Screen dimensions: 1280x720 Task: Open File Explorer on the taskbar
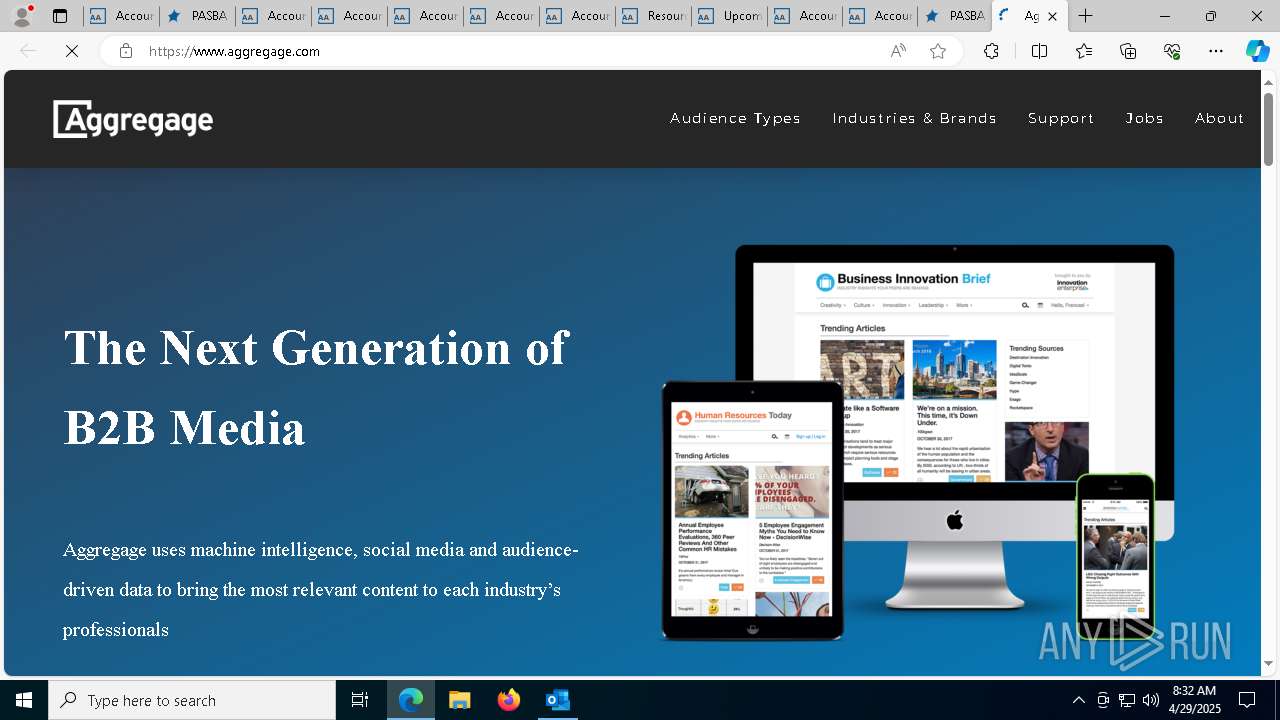coord(460,700)
